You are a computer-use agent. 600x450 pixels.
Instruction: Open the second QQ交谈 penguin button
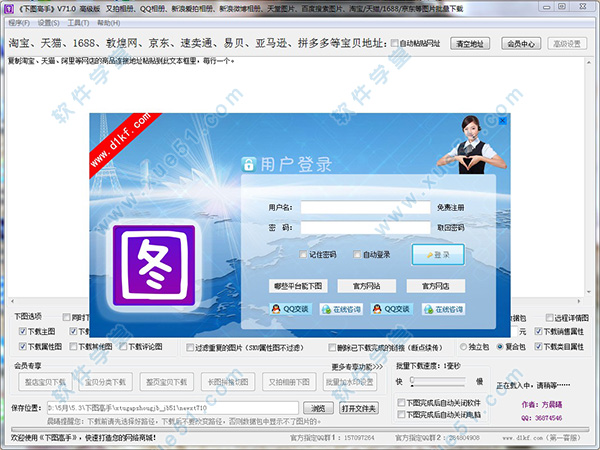click(x=392, y=309)
